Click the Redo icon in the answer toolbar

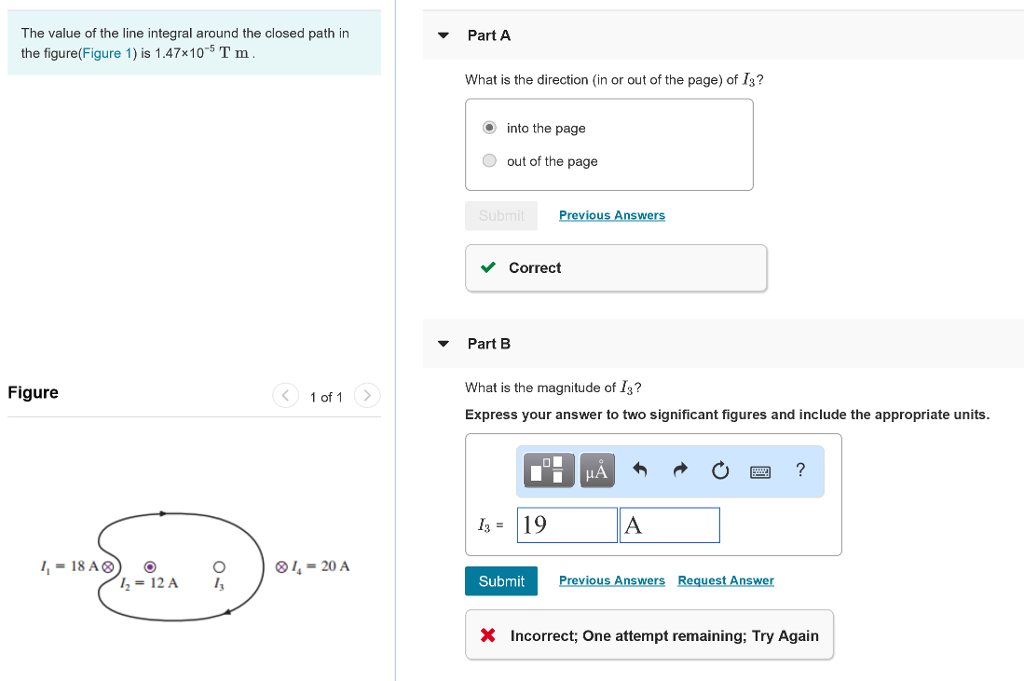[679, 470]
